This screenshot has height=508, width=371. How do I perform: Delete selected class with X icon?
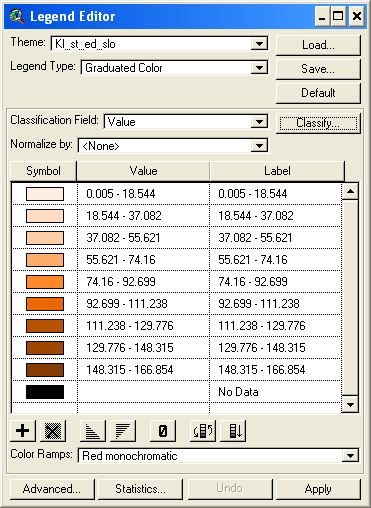tap(53, 431)
